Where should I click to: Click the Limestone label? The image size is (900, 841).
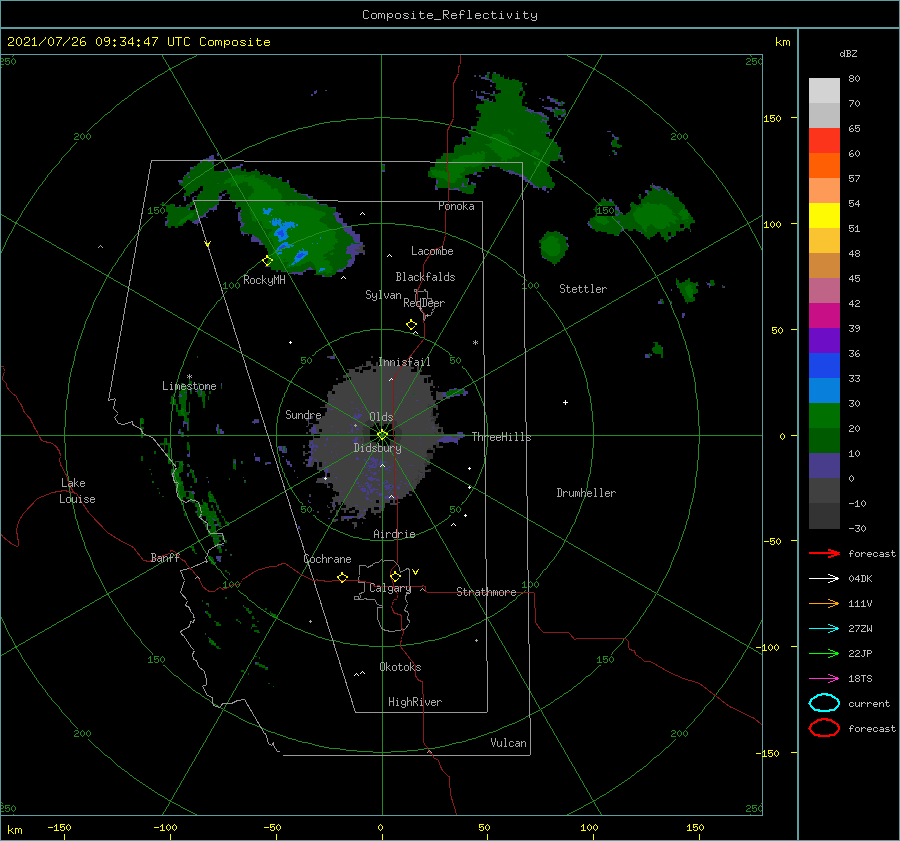(x=189, y=386)
